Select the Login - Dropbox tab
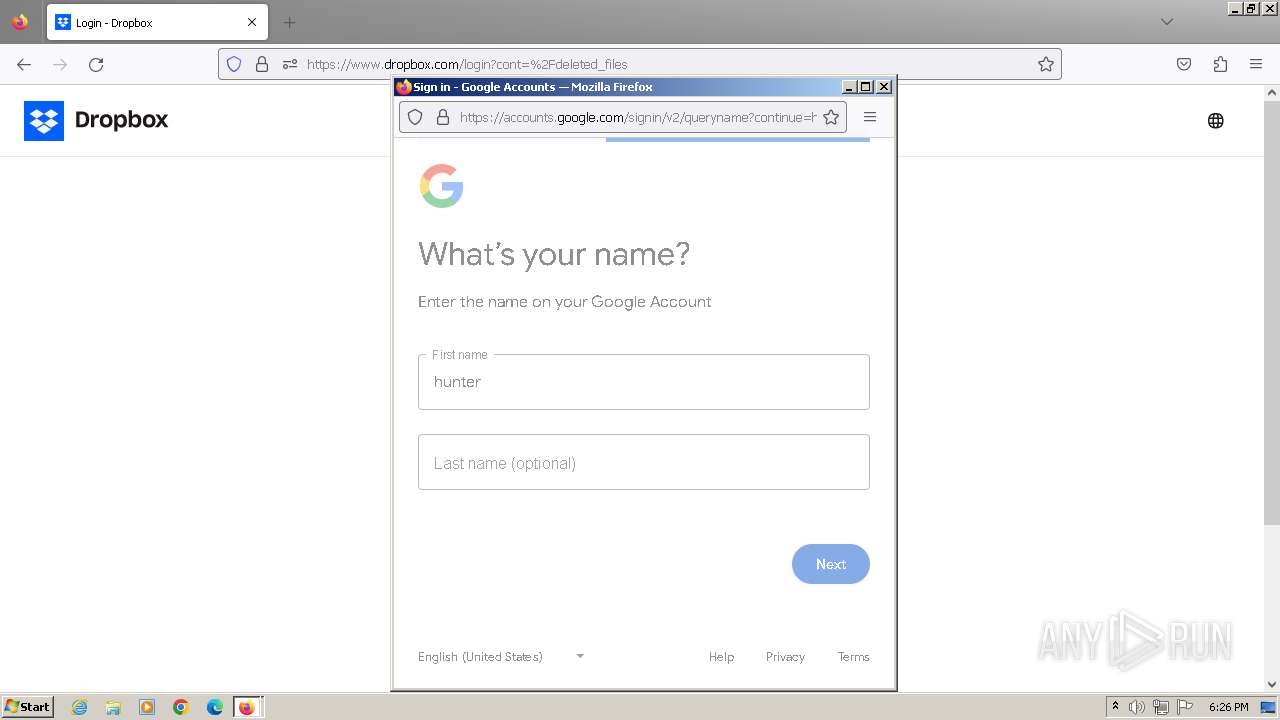Image resolution: width=1280 pixels, height=720 pixels. tap(157, 22)
